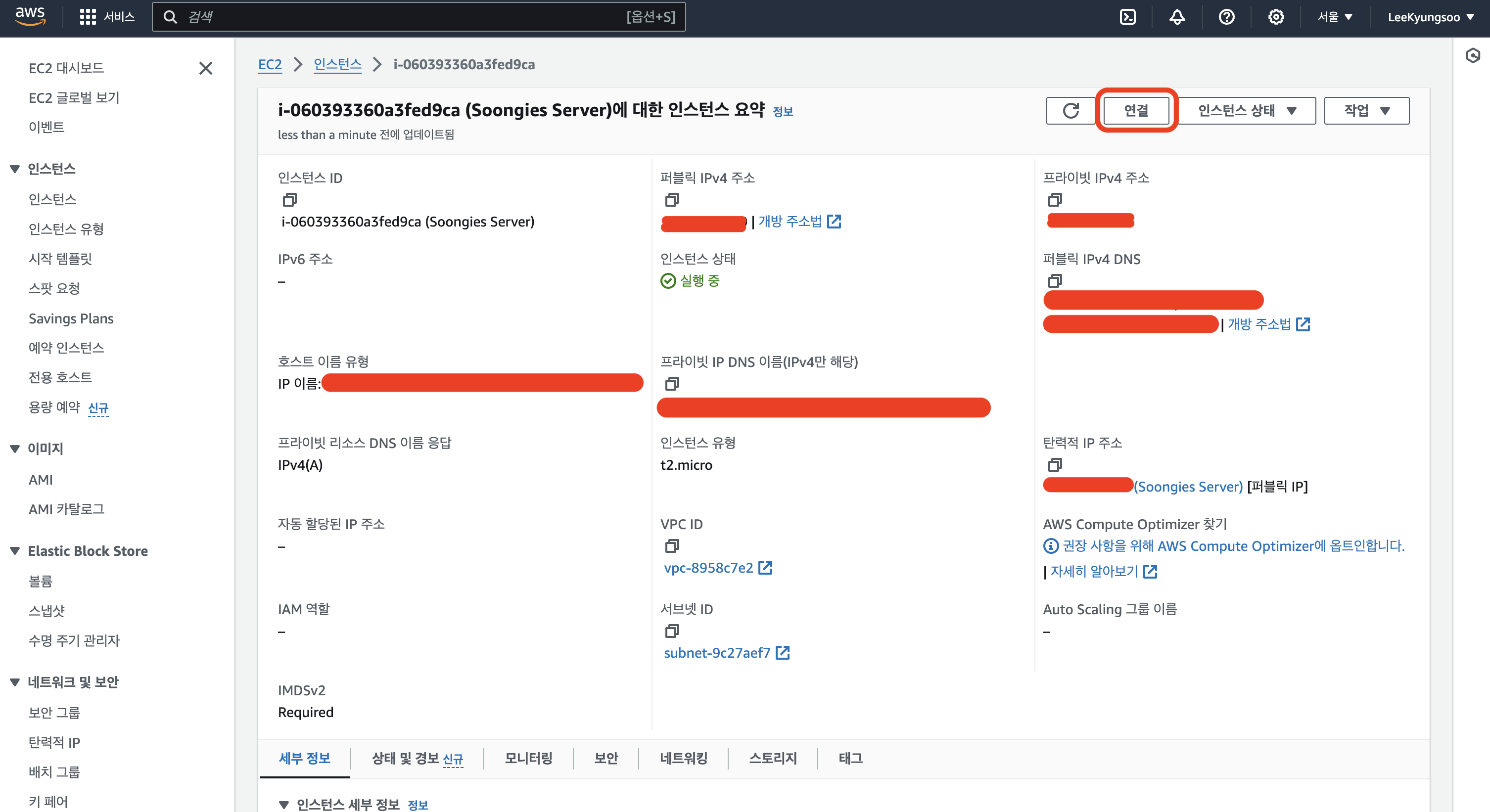Open the services grid menu icon
1490x812 pixels.
[x=88, y=17]
